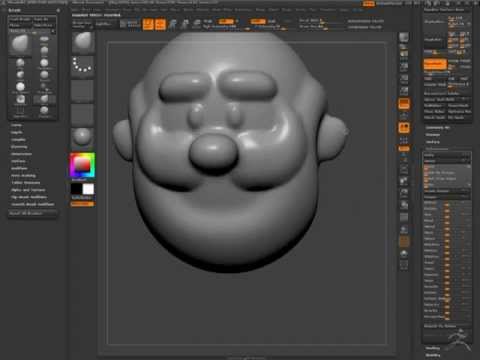Click the Zoom canvas icon on right shelf
Viewport: 480px width, 360px height.
404,66
